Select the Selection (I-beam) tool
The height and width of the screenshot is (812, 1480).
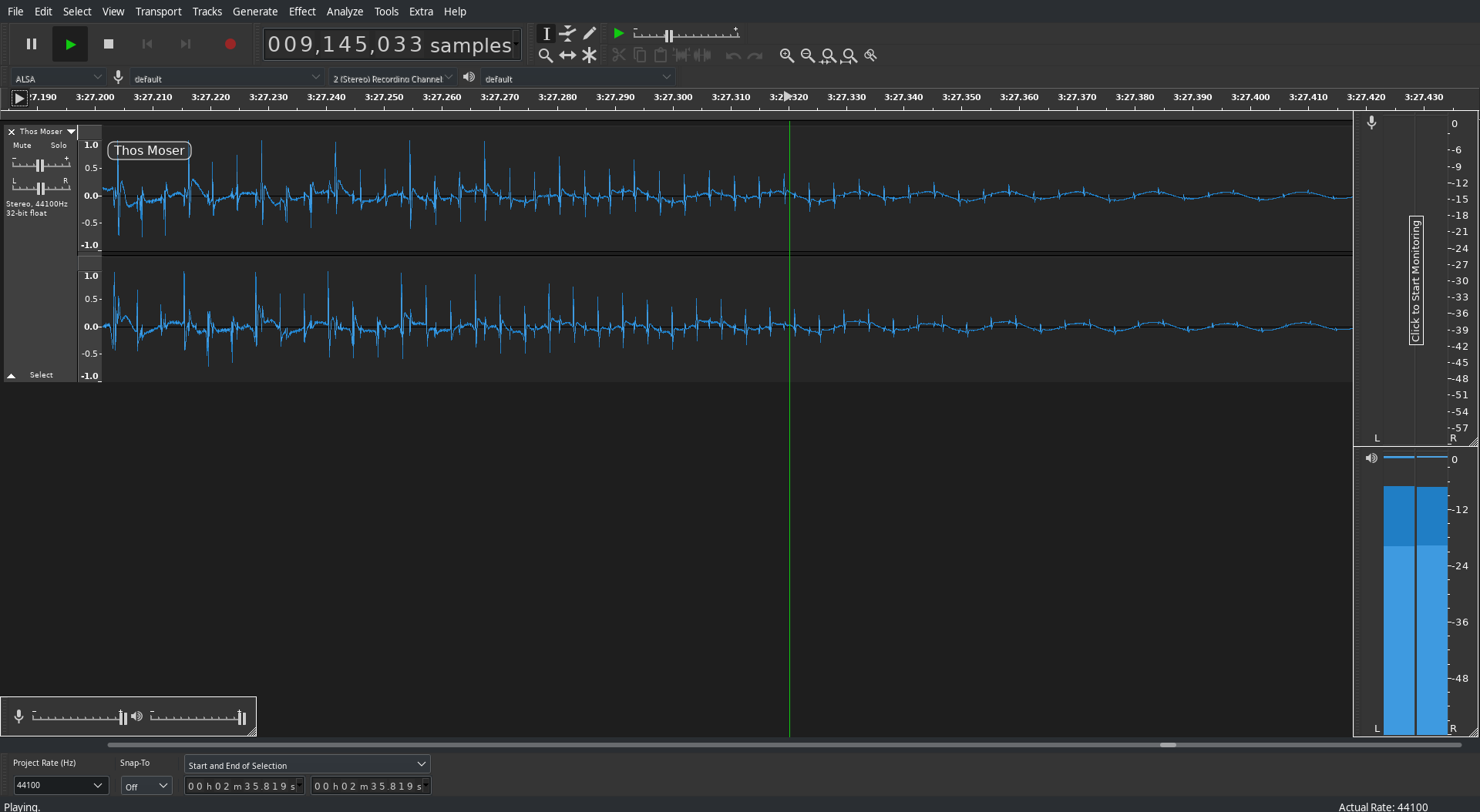pyautogui.click(x=546, y=34)
